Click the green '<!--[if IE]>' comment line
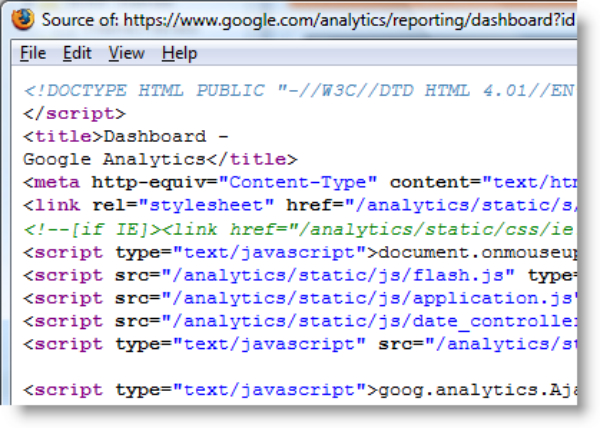Viewport: 600px width, 428px height. coord(300,229)
